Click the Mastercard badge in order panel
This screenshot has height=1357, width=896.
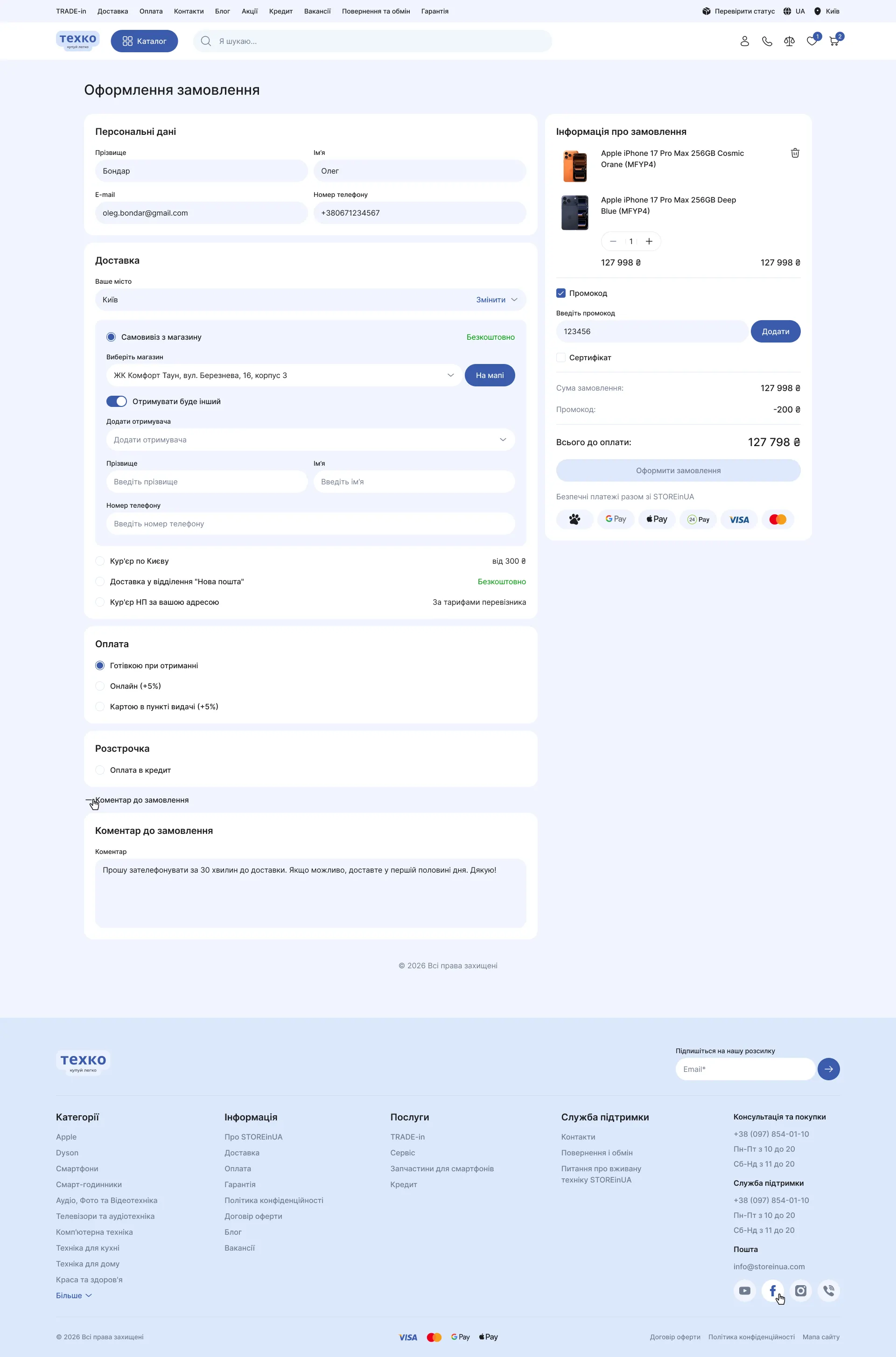(778, 519)
